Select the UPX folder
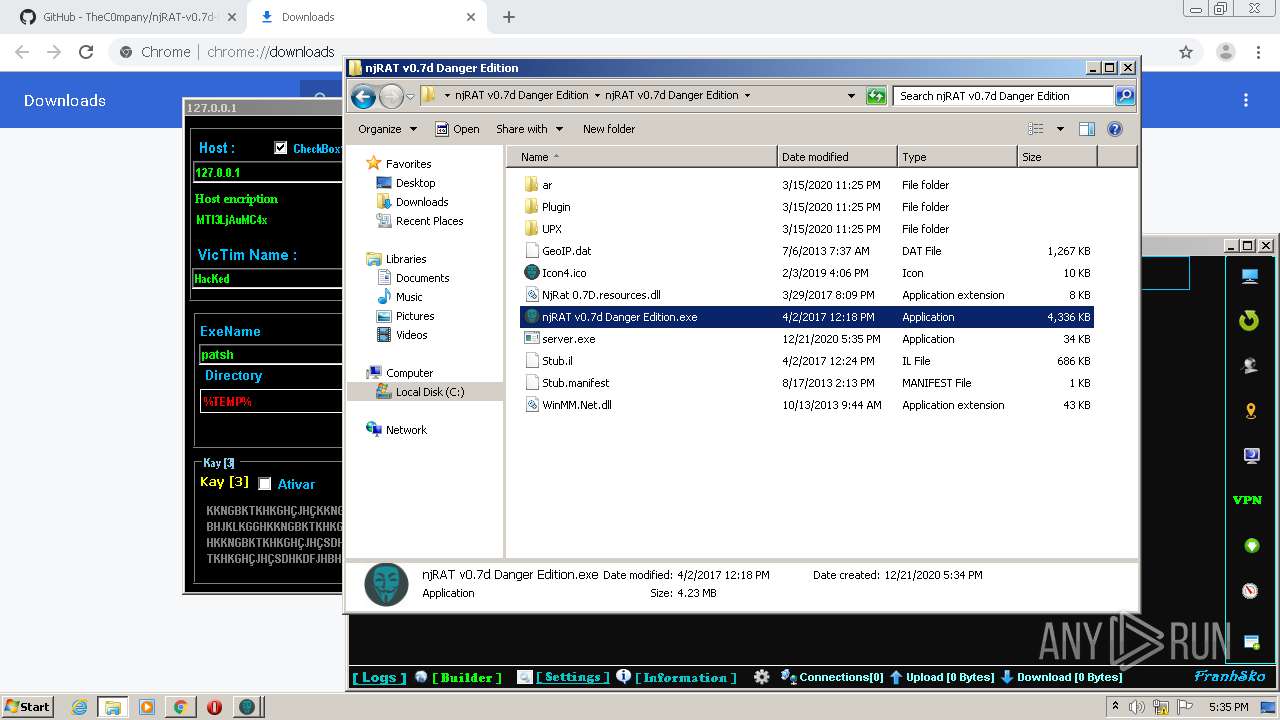Image resolution: width=1280 pixels, height=720 pixels. (552, 229)
